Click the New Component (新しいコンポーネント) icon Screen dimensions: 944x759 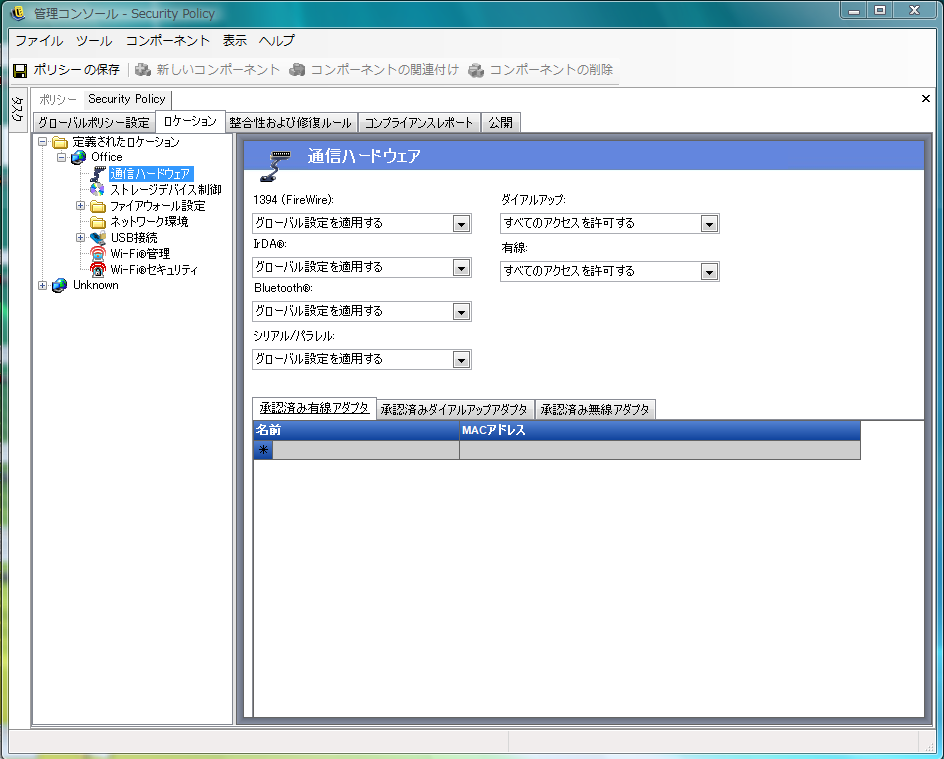click(x=143, y=70)
